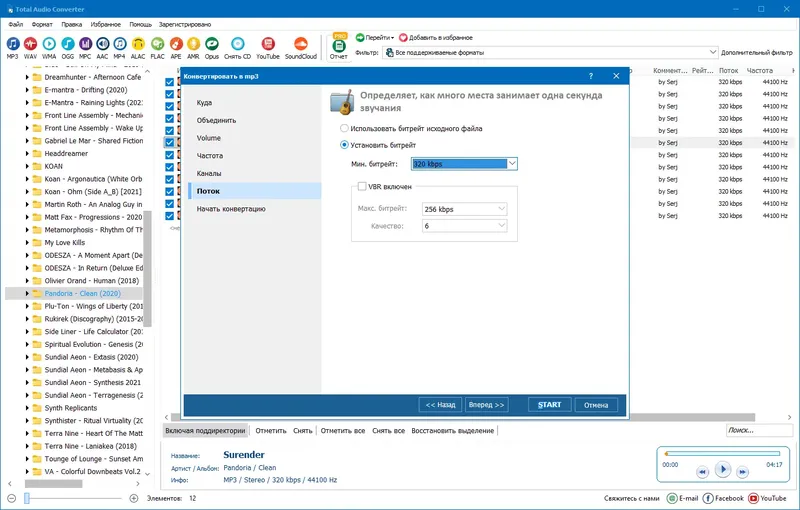Image resolution: width=800 pixels, height=510 pixels.
Task: Click the START button
Action: click(x=549, y=404)
